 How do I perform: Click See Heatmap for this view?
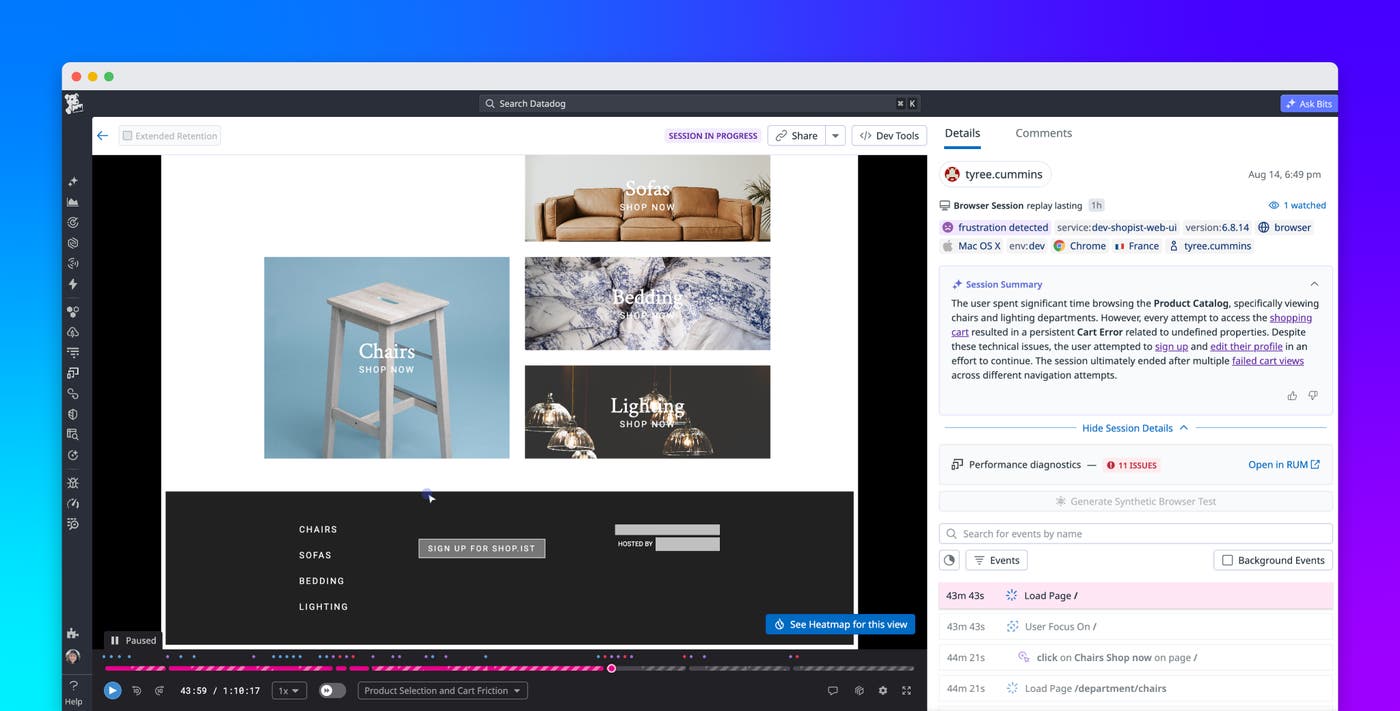[x=840, y=624]
